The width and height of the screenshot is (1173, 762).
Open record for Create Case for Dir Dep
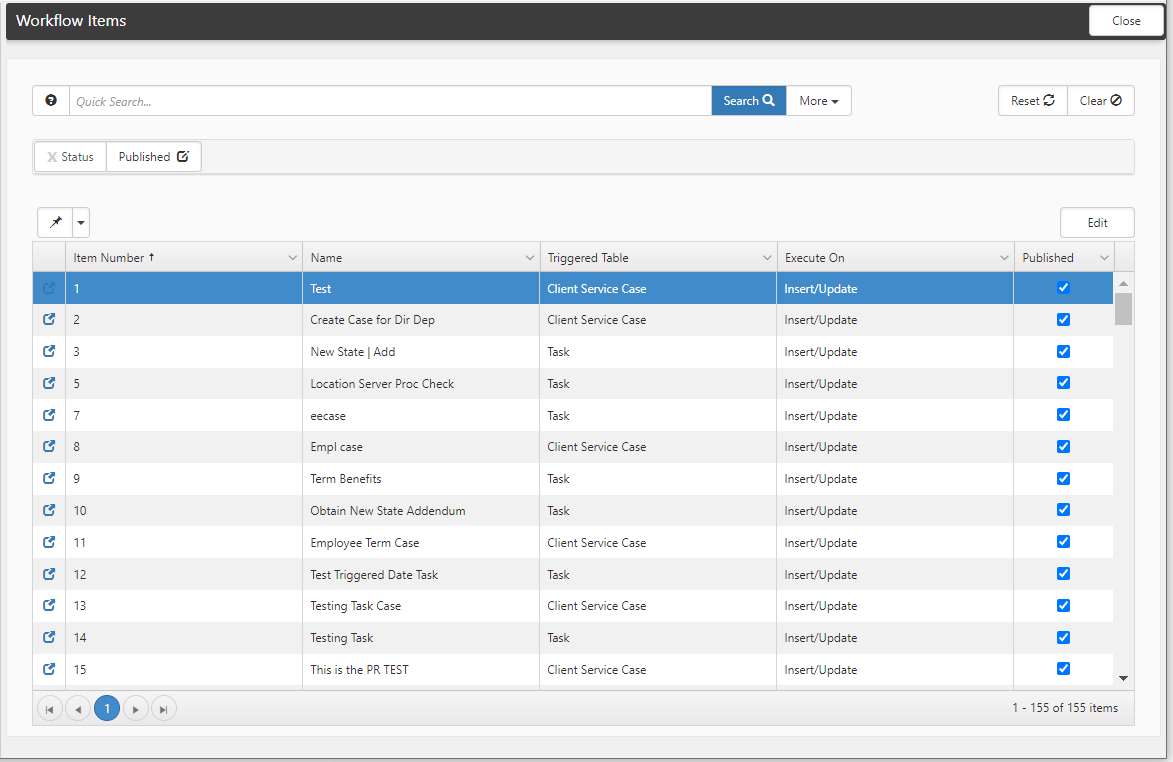point(49,320)
